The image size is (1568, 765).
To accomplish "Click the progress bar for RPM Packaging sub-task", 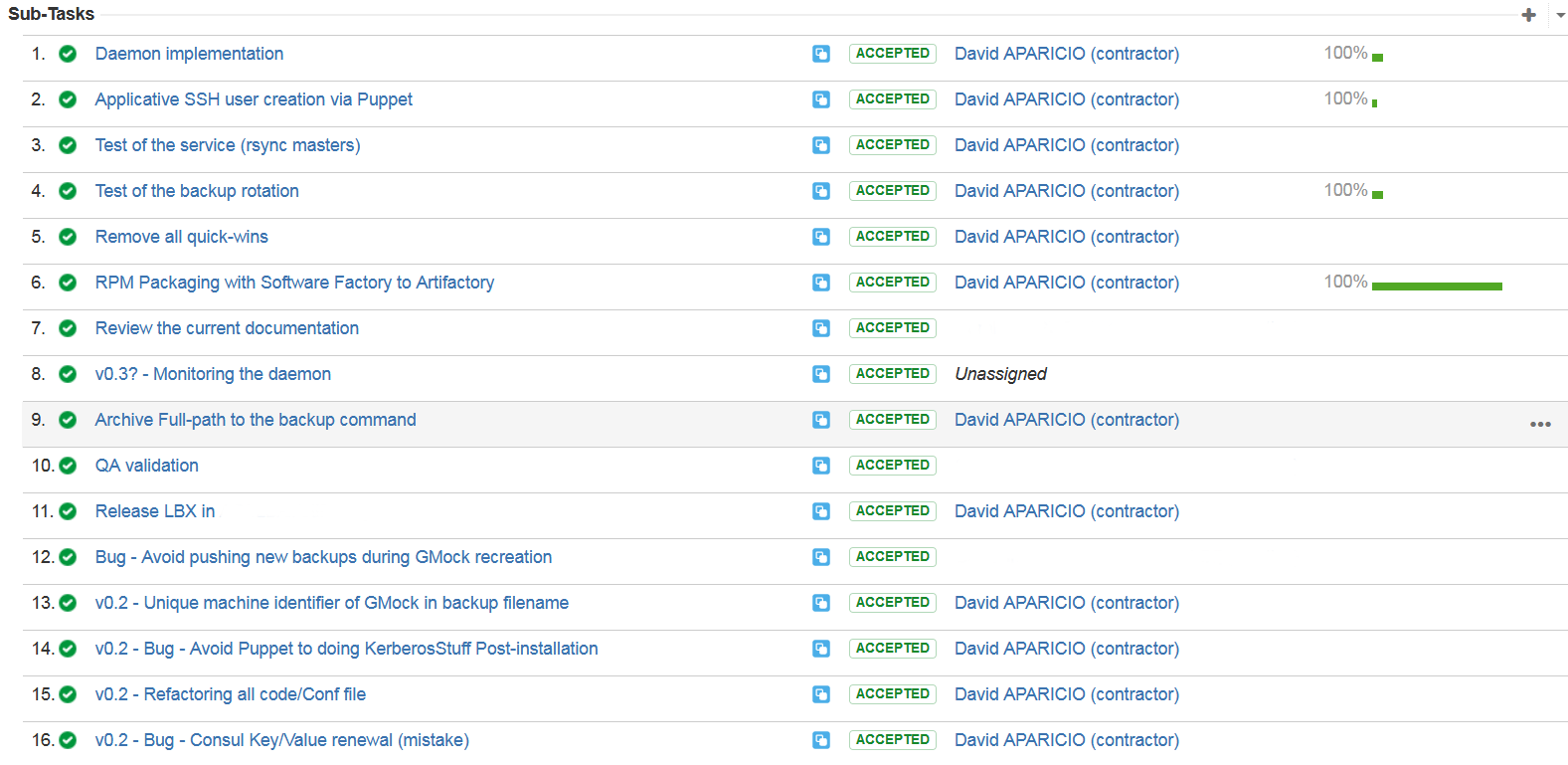I will point(1436,287).
